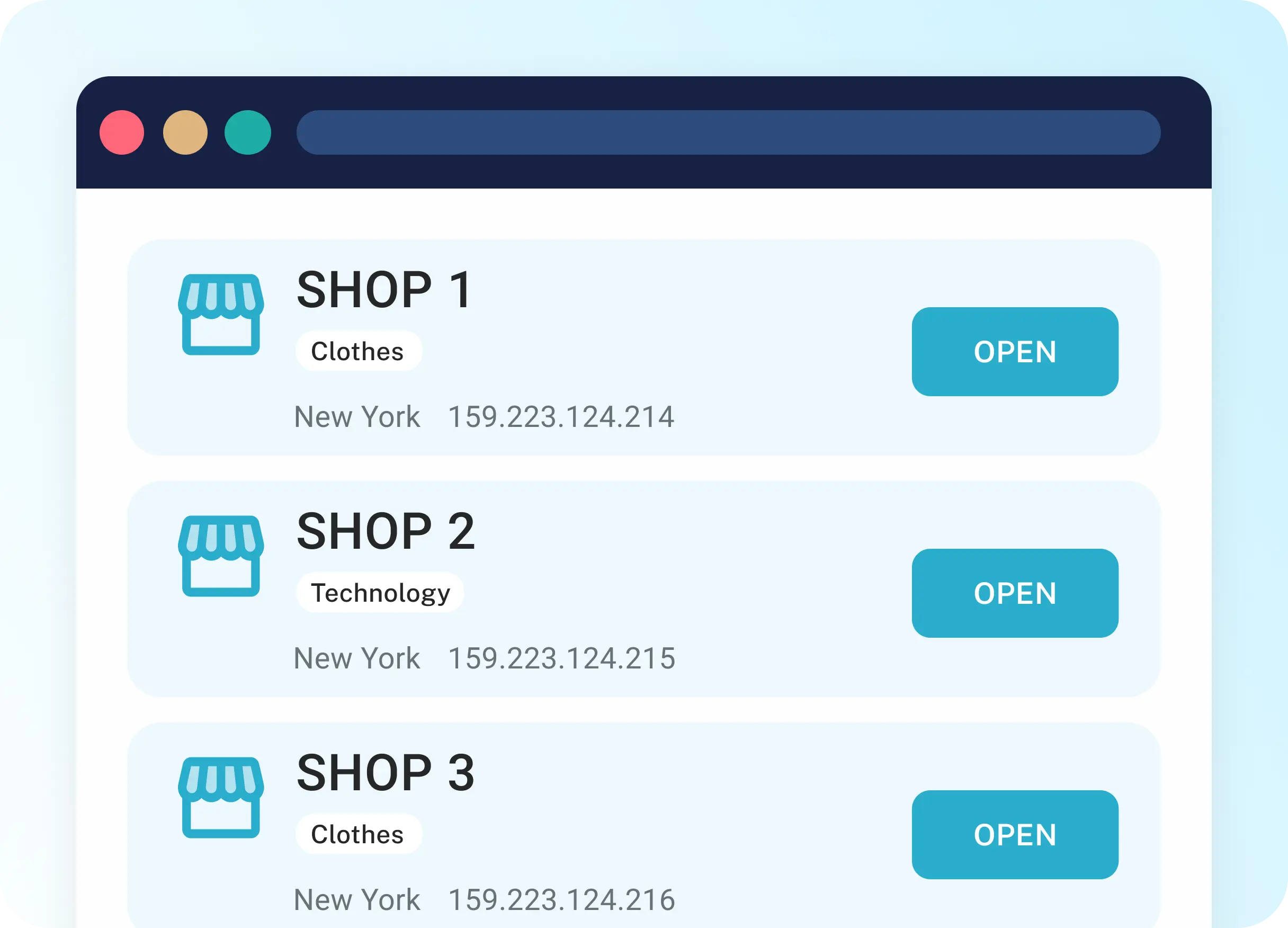Click the storefront icon for Shop 1
The height and width of the screenshot is (928, 1288).
(x=221, y=315)
